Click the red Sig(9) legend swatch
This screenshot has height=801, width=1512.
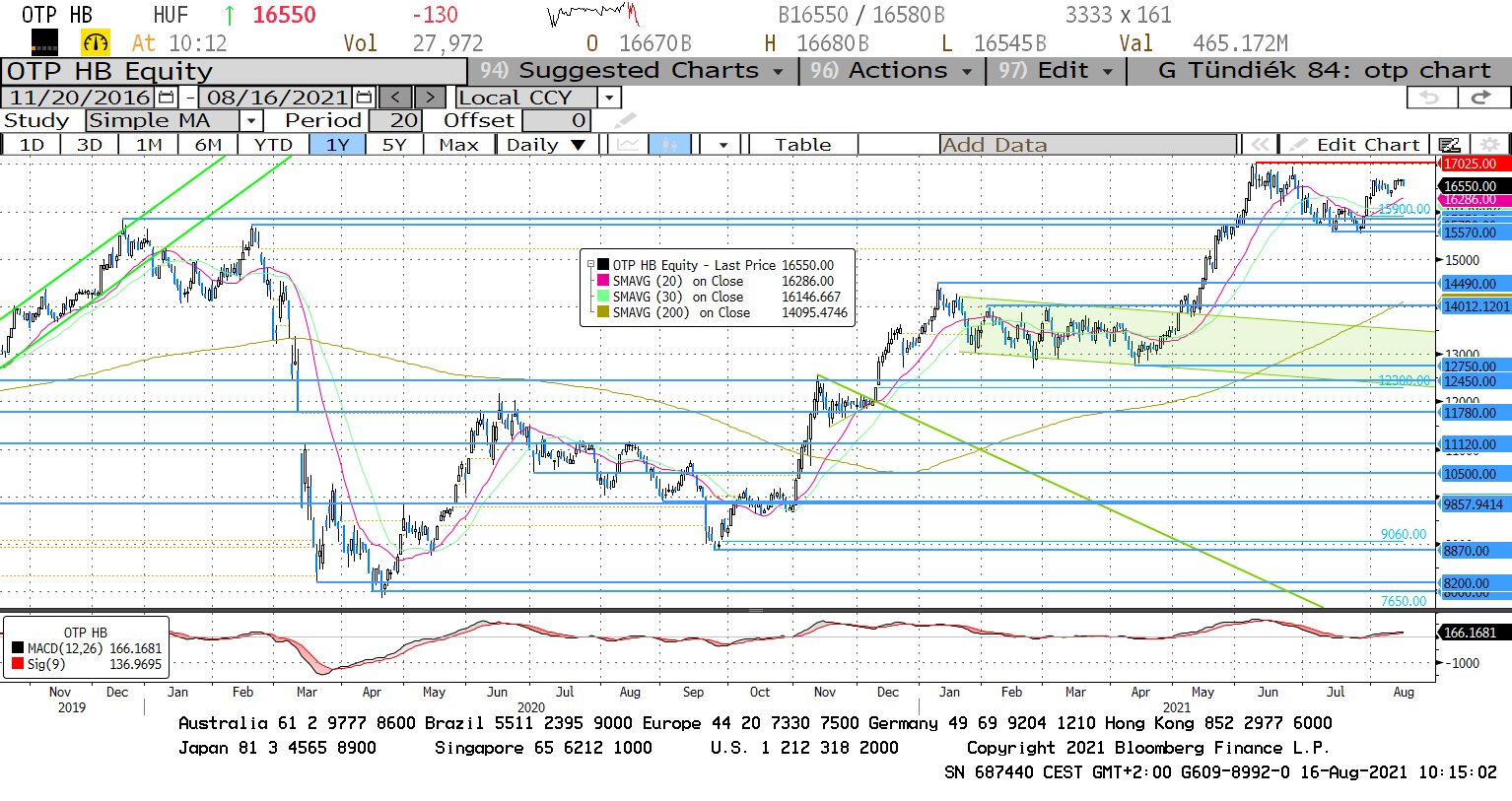click(x=18, y=664)
